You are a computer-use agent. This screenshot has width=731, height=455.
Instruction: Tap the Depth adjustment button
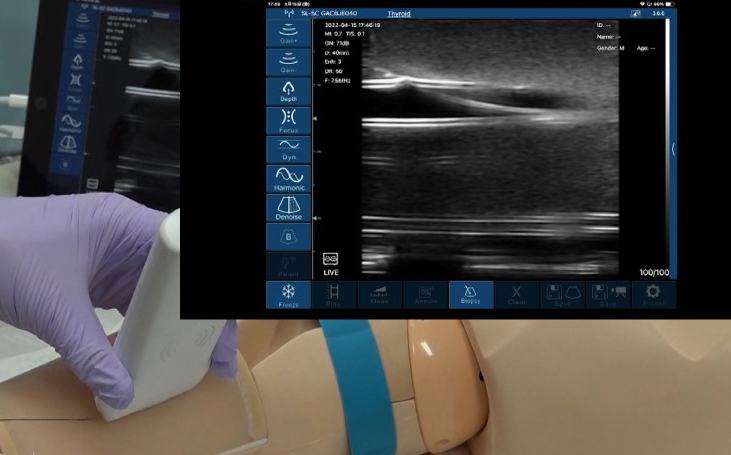coord(289,91)
